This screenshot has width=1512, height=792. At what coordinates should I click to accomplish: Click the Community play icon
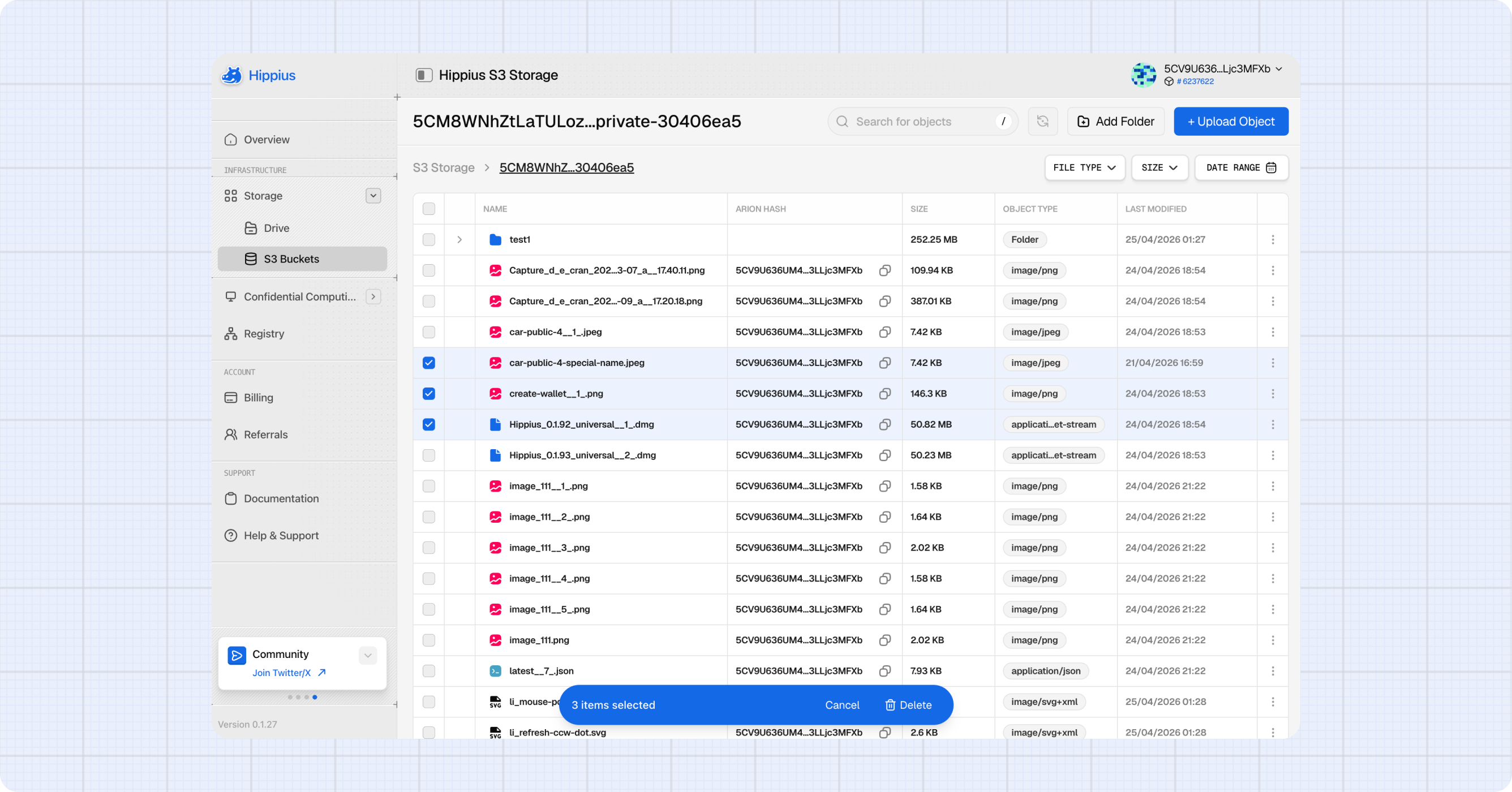pos(237,655)
